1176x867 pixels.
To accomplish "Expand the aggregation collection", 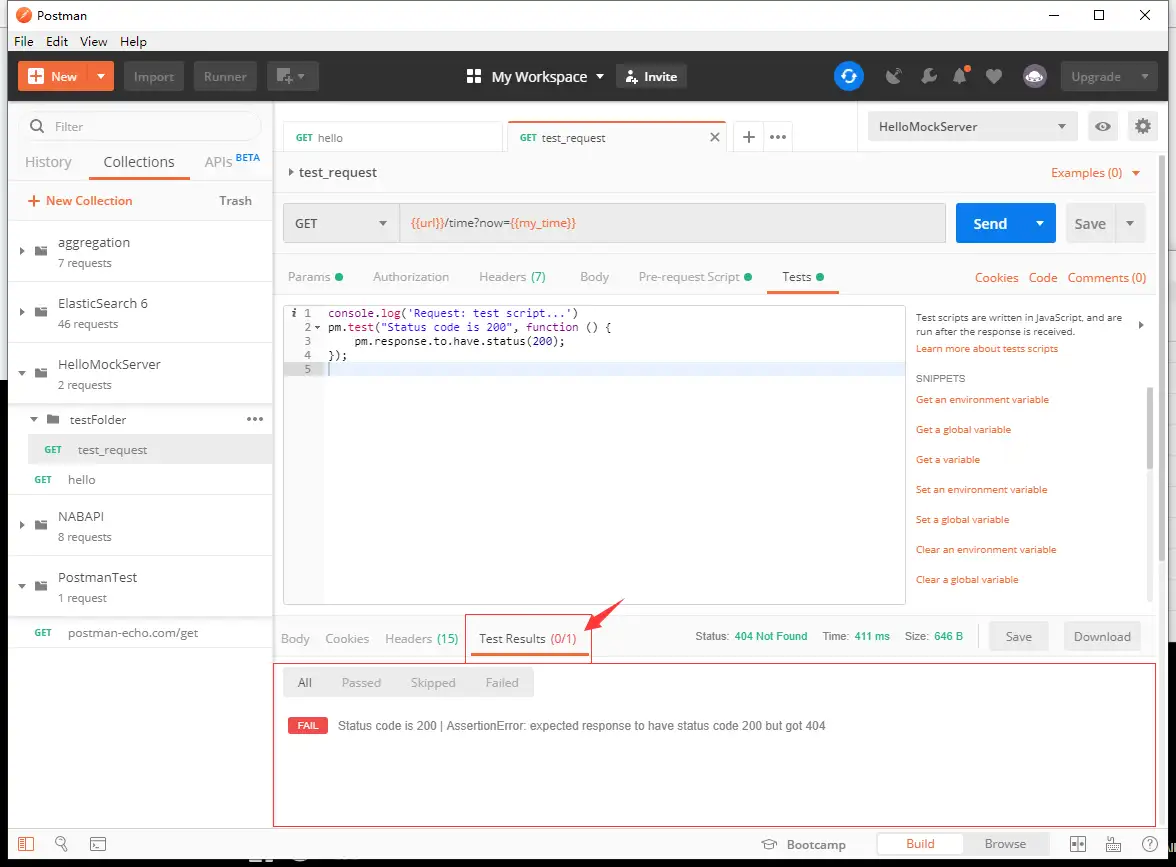I will pyautogui.click(x=22, y=251).
